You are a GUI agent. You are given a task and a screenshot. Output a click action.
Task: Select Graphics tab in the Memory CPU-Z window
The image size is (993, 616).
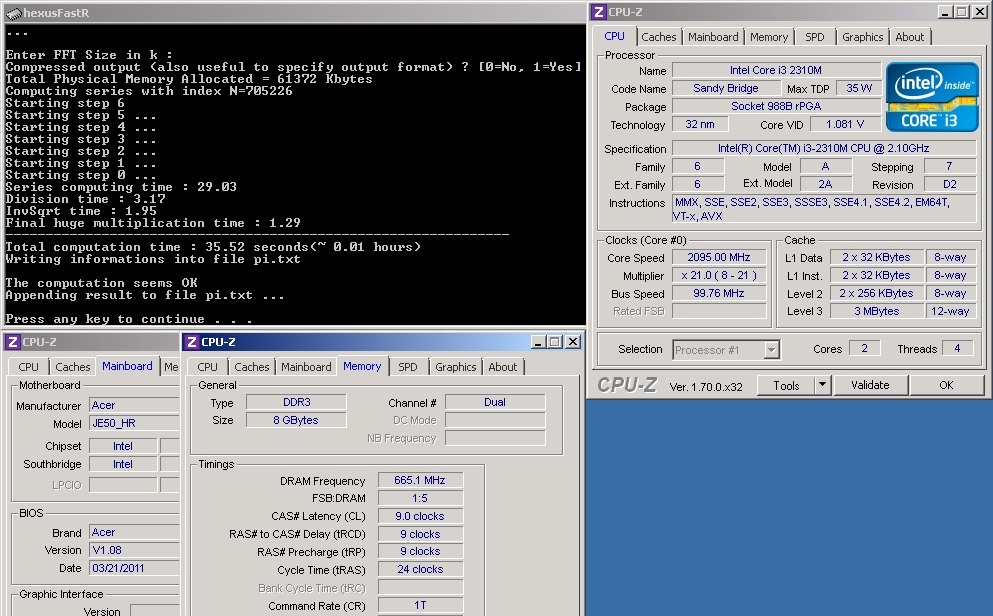(x=455, y=367)
